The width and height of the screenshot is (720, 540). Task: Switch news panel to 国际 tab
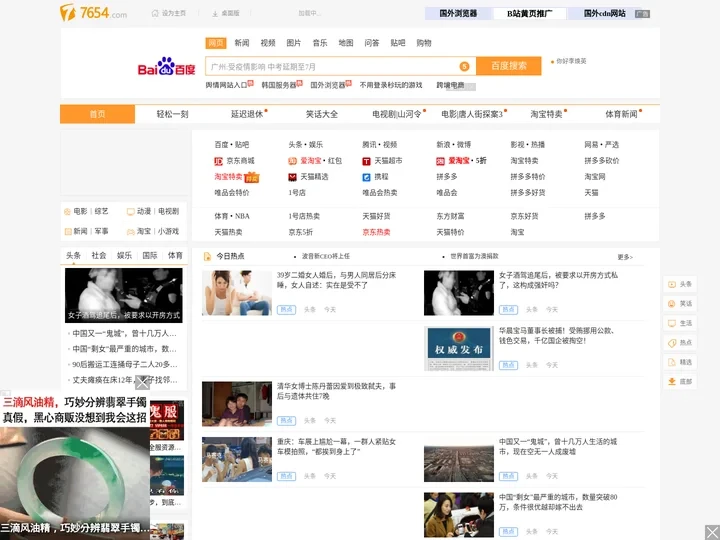coord(150,256)
